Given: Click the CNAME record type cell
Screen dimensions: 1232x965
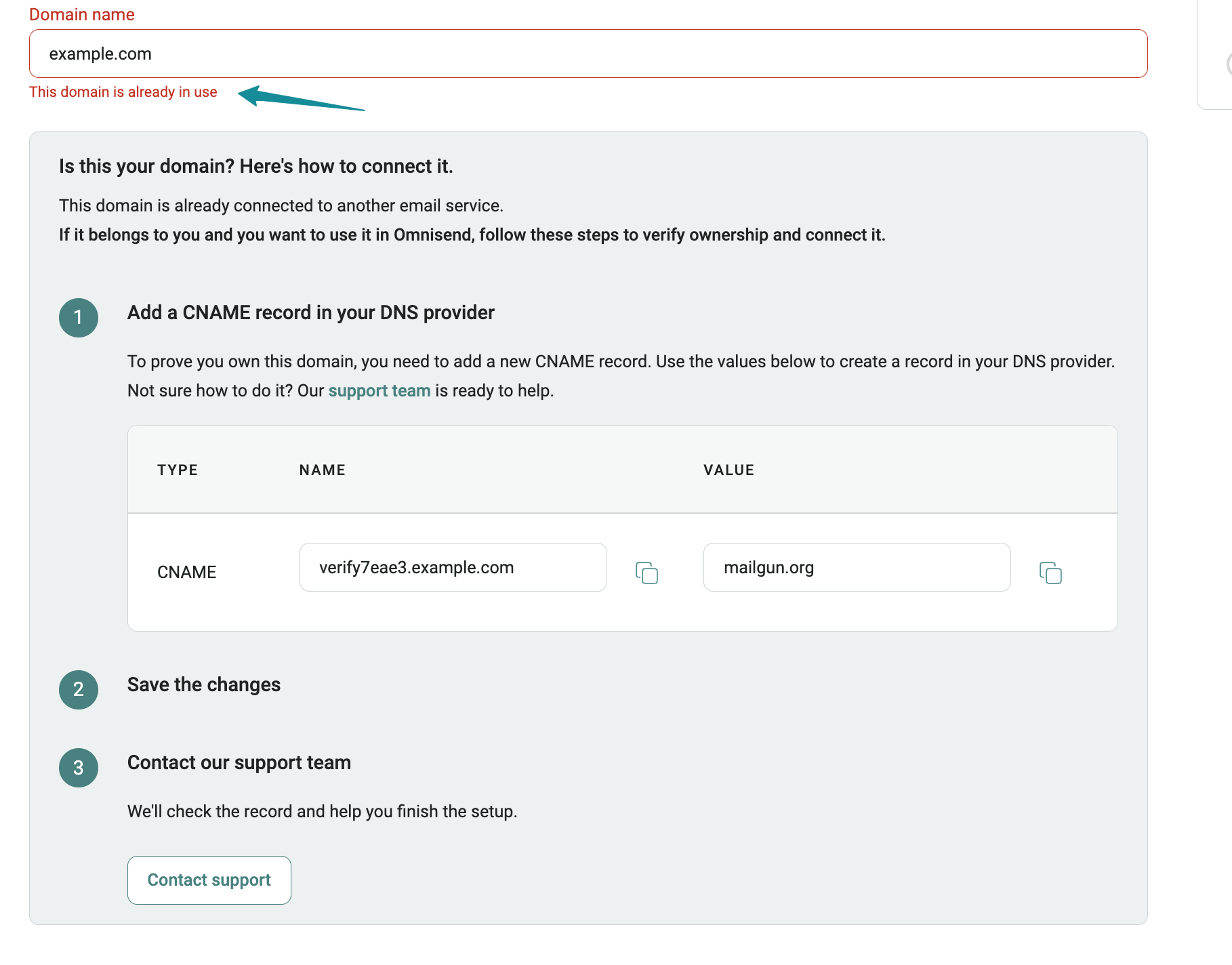Looking at the screenshot, I should 187,573.
